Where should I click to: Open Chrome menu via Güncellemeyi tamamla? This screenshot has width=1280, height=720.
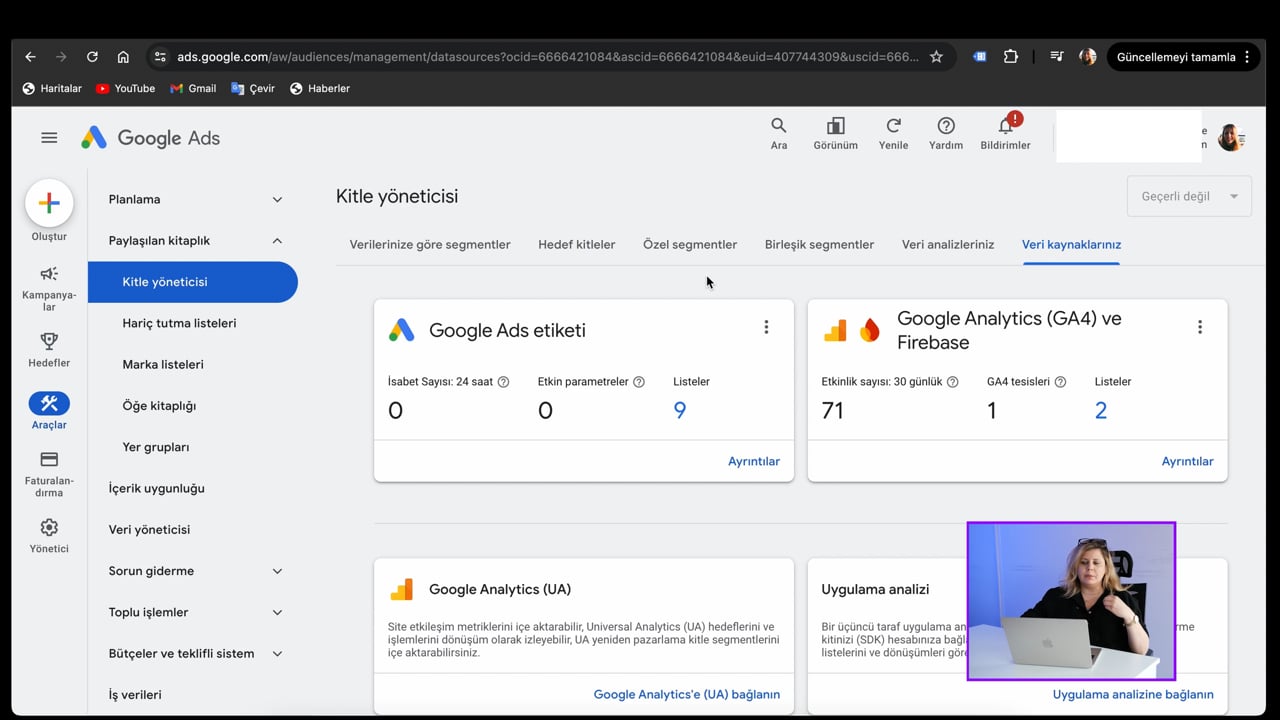click(x=1182, y=57)
